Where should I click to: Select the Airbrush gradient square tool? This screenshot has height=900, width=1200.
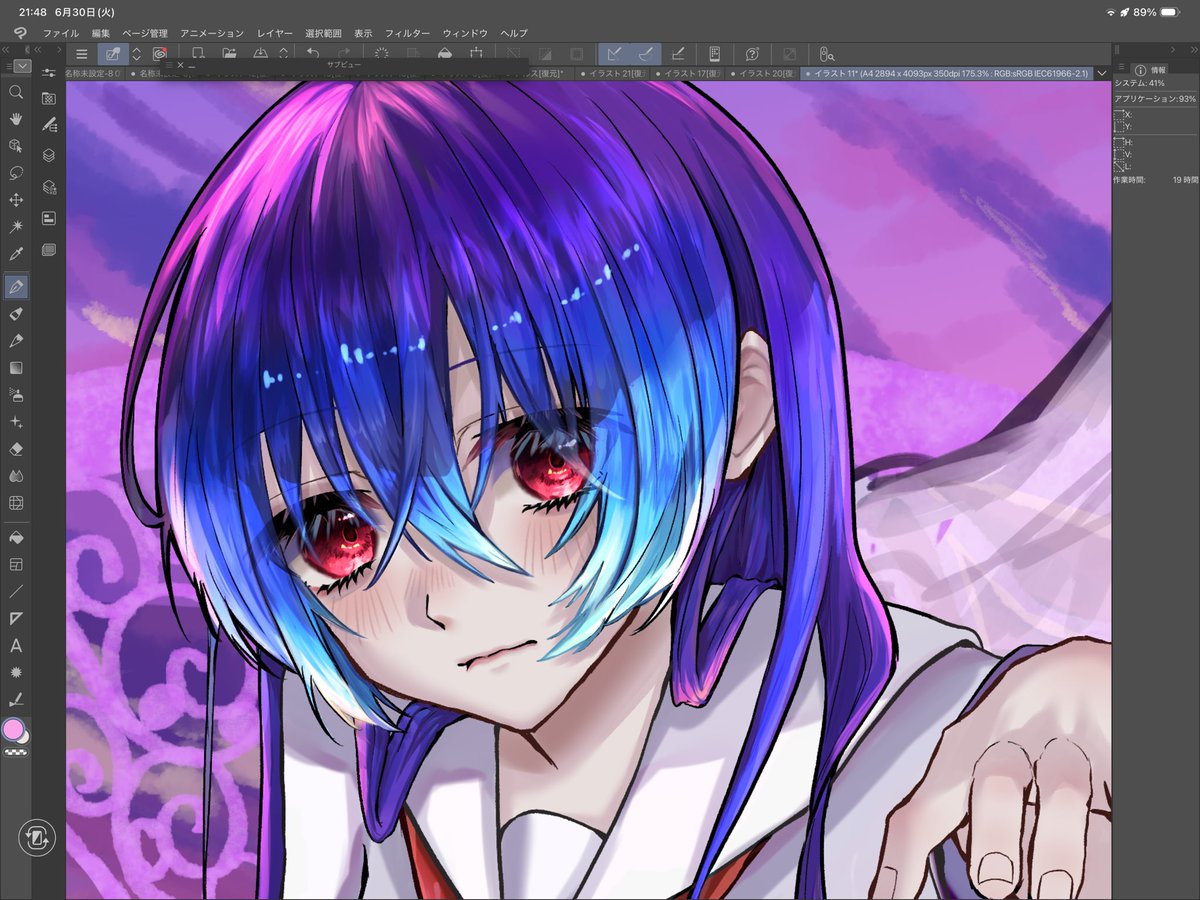coord(16,368)
